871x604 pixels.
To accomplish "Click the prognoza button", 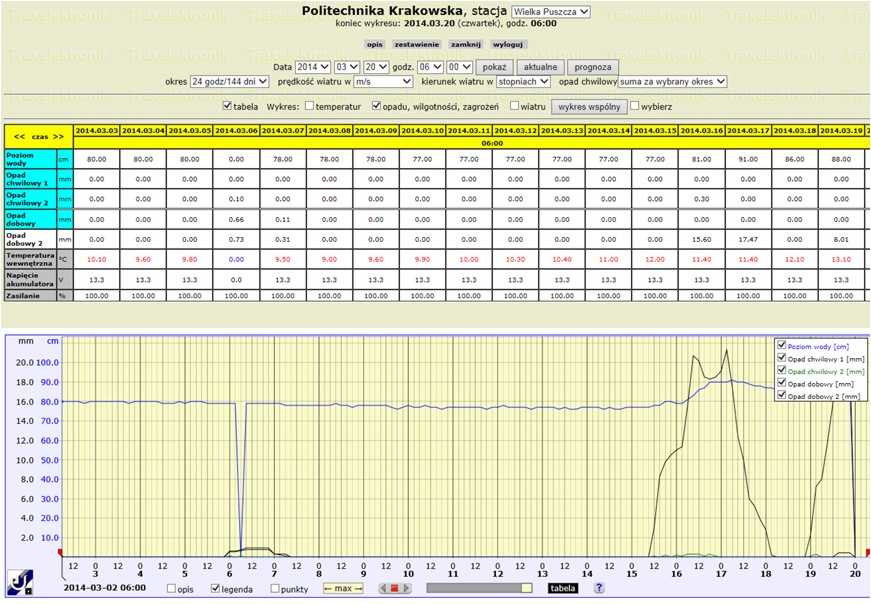I will [x=593, y=67].
